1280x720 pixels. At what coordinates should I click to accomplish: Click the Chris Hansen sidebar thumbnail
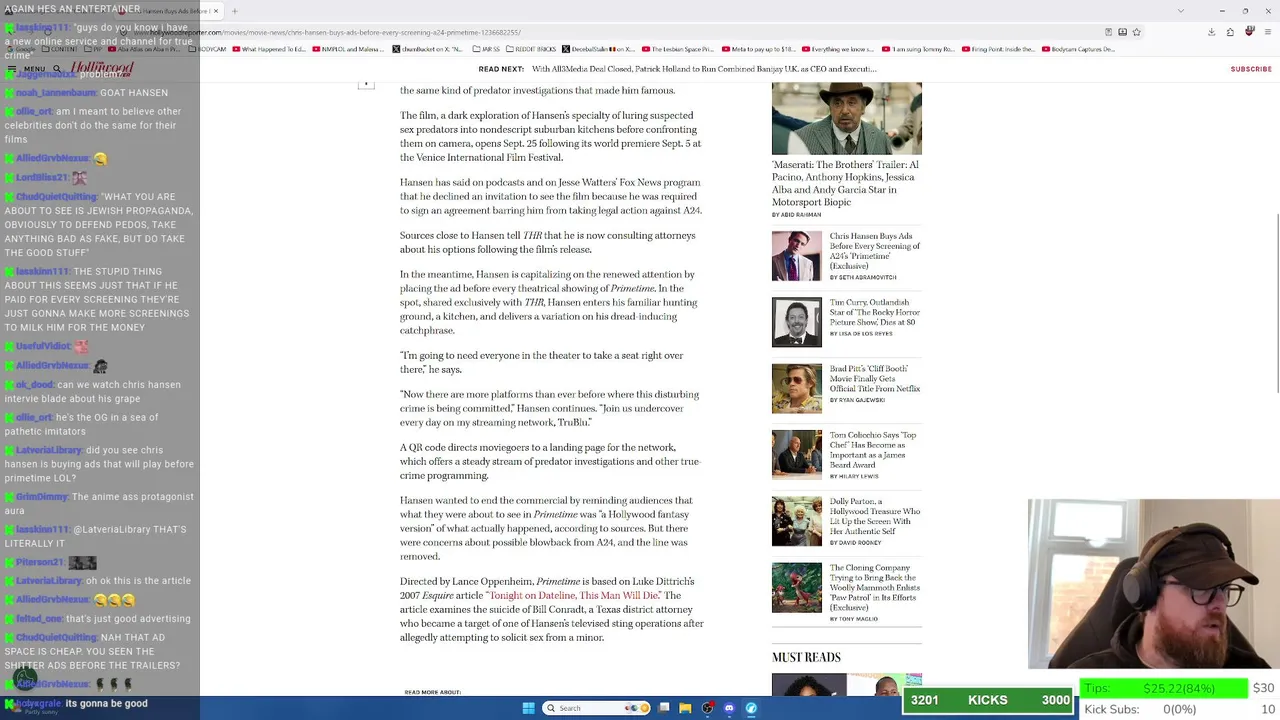797,256
